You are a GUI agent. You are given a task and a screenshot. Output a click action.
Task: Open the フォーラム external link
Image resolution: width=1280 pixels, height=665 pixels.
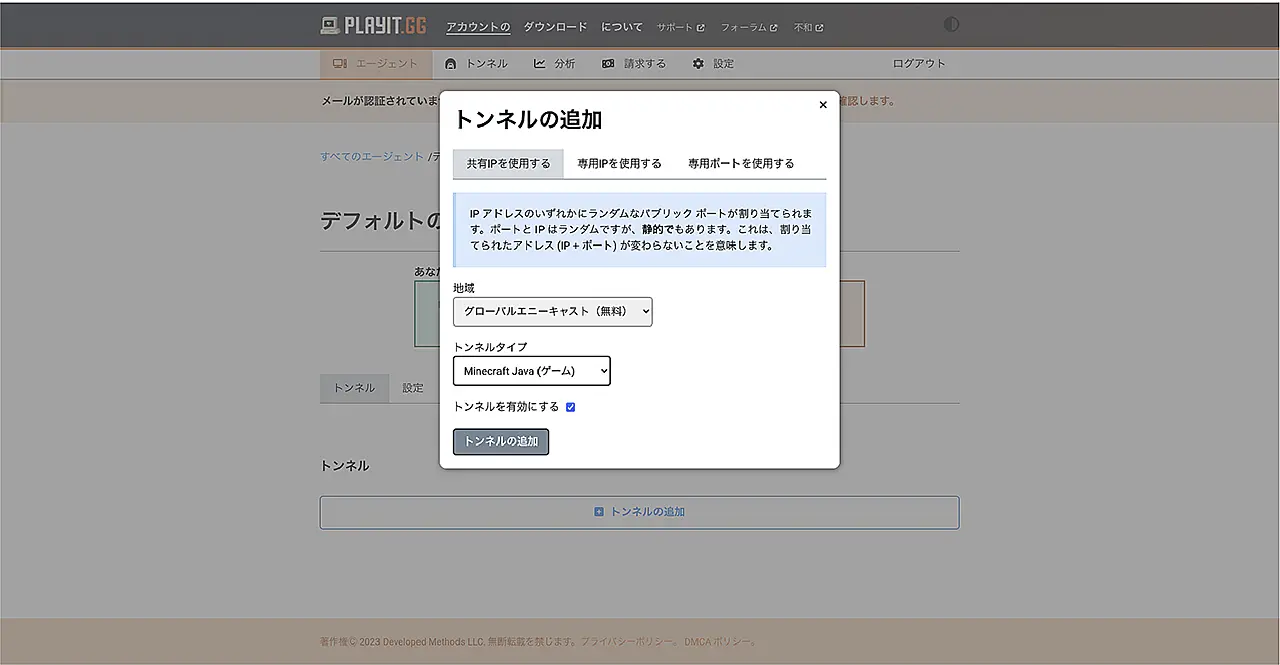tap(748, 28)
